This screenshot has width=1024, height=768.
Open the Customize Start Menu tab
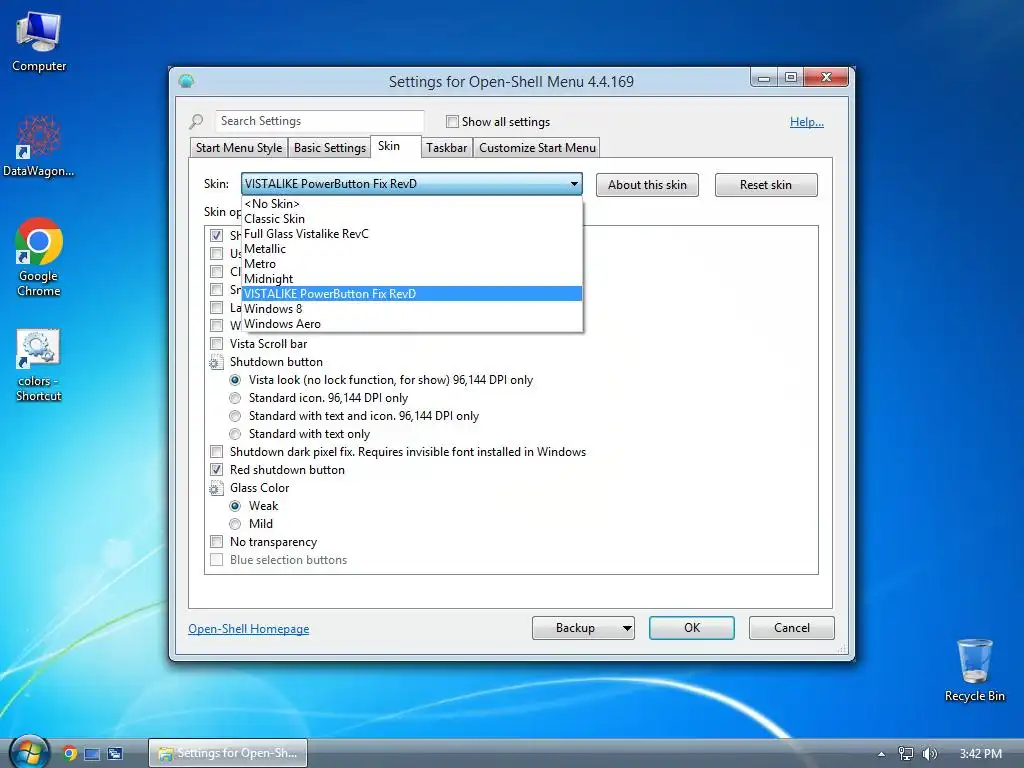tap(537, 148)
